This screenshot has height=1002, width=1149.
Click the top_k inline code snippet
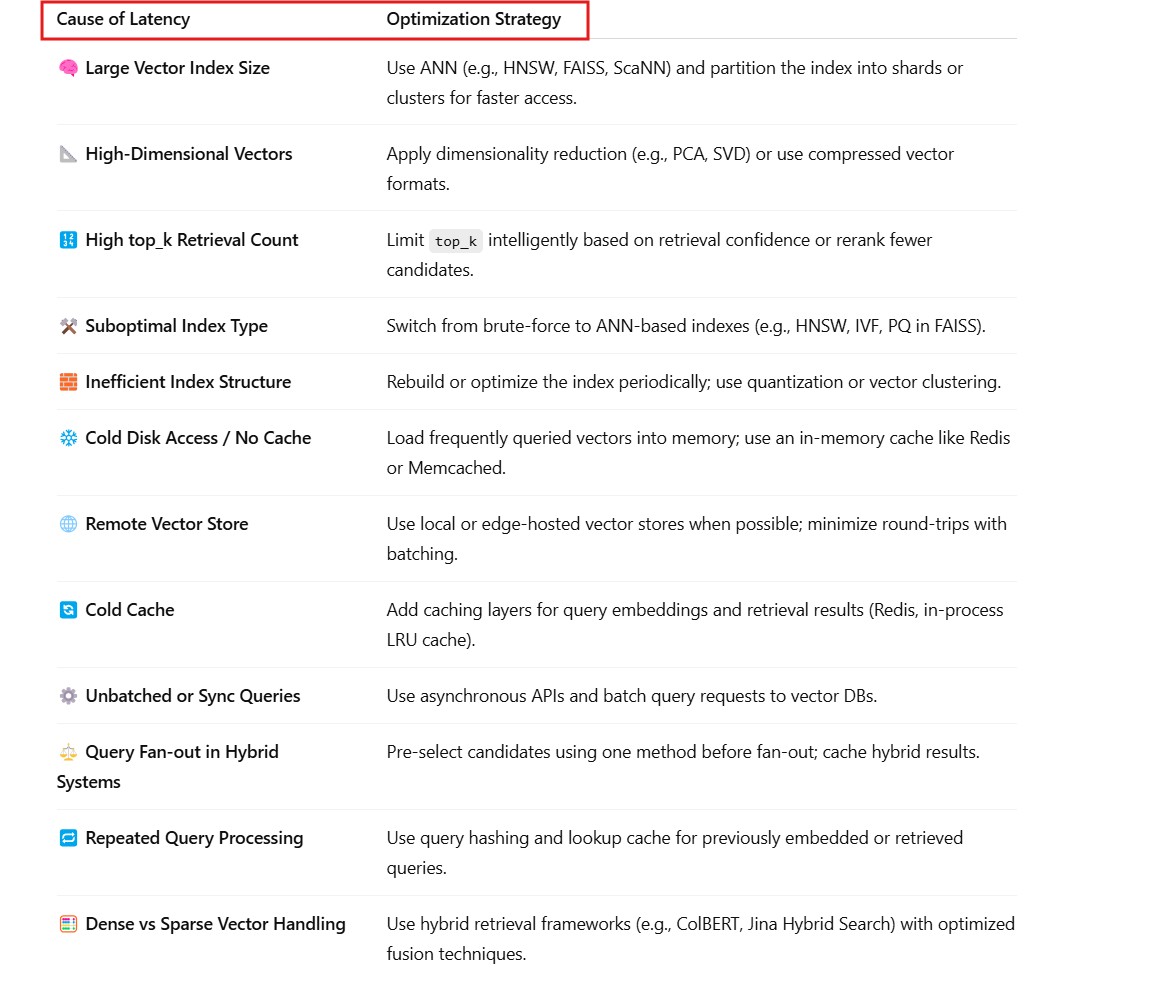click(x=456, y=241)
